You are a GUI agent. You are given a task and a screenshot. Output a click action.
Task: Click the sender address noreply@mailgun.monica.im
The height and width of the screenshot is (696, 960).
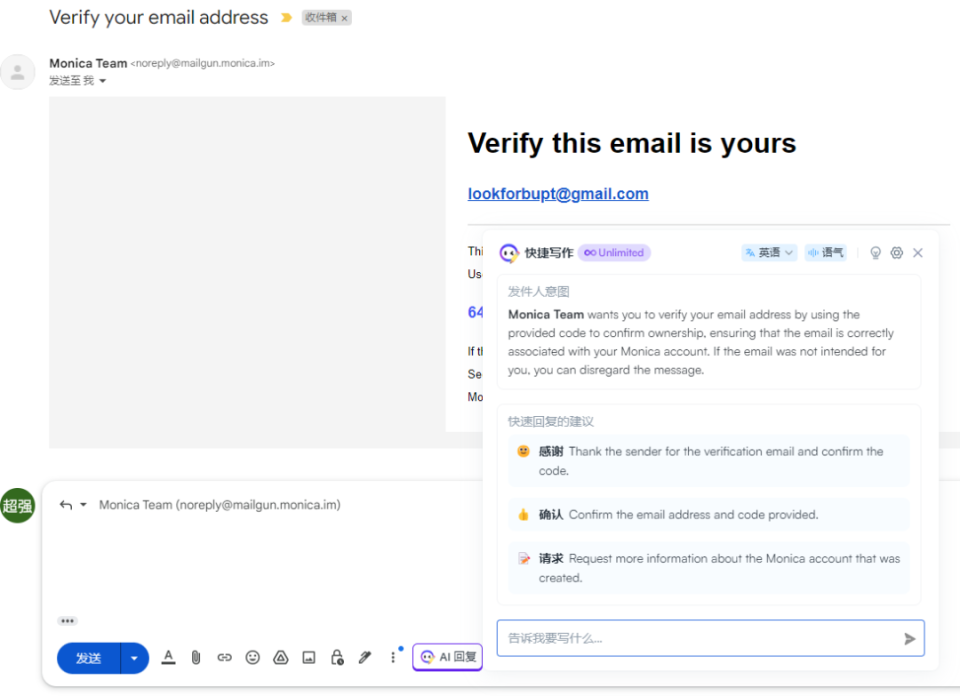(x=203, y=63)
